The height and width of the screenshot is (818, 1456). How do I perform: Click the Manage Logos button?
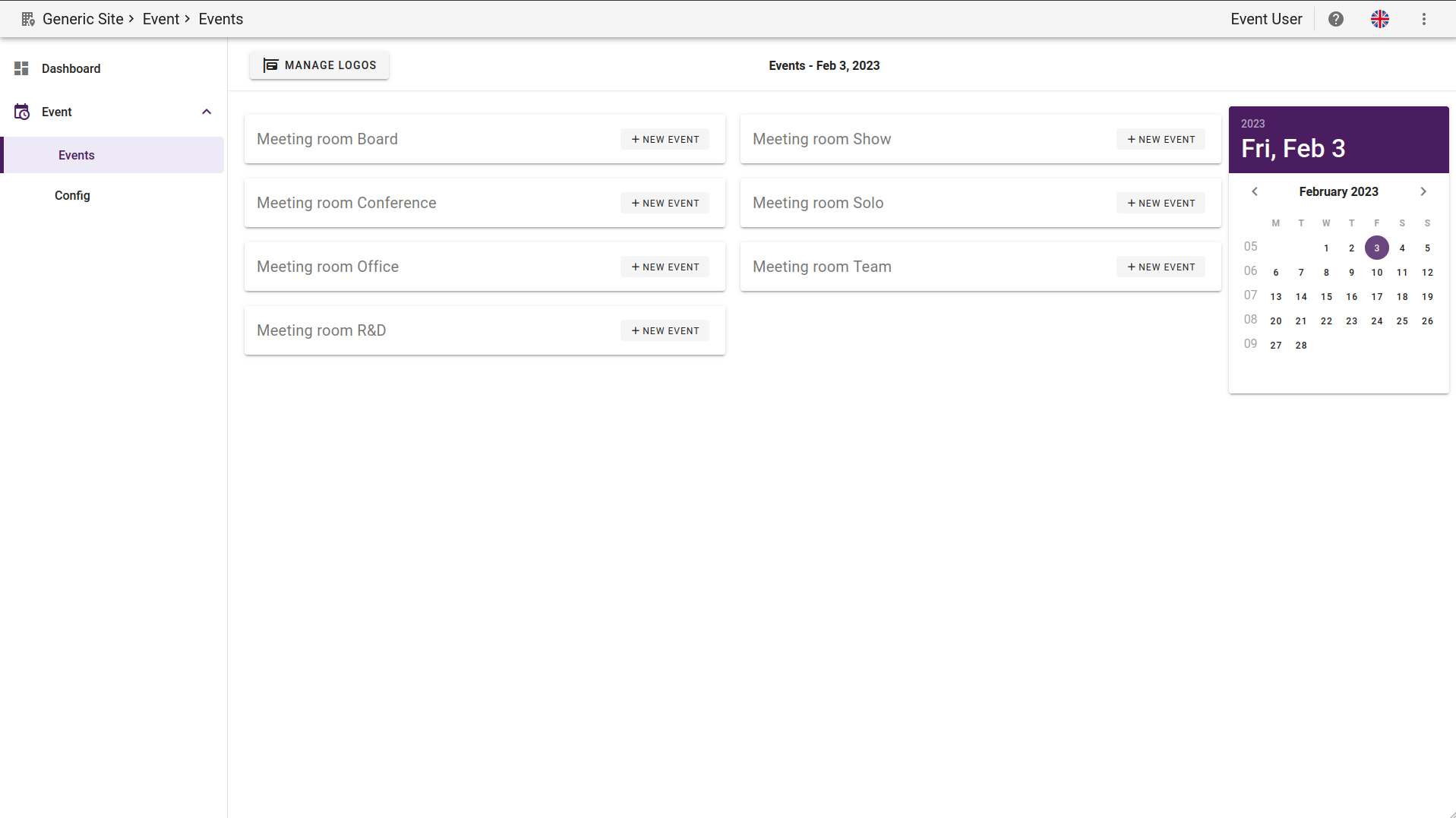pyautogui.click(x=319, y=65)
